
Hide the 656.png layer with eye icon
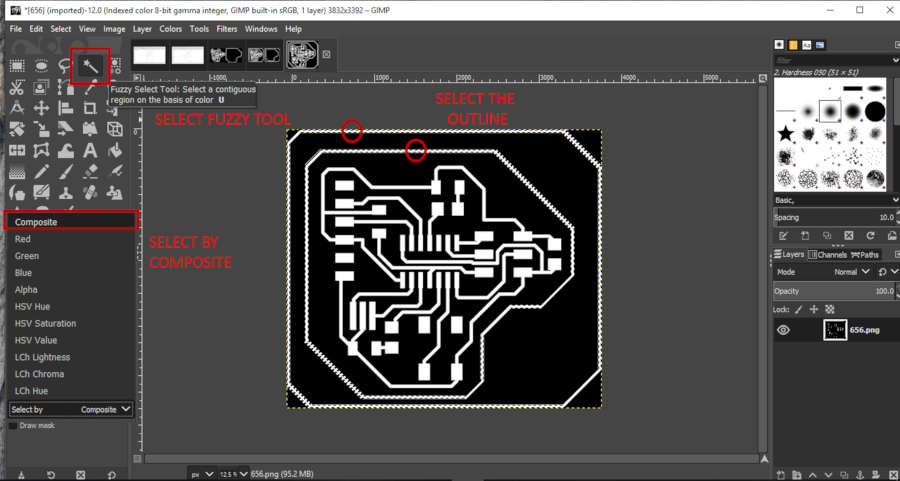(783, 330)
